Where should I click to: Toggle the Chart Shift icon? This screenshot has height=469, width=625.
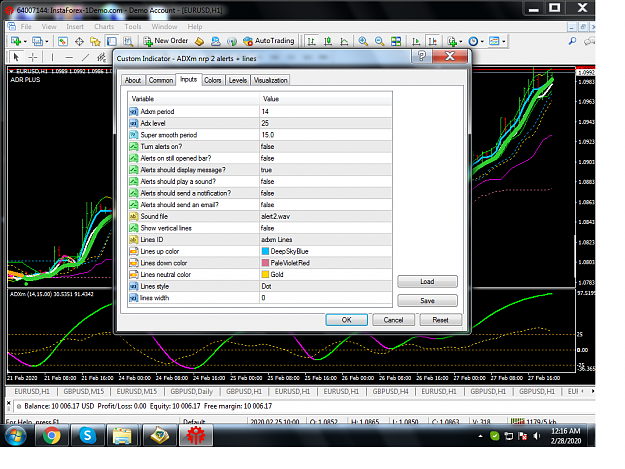coord(432,41)
